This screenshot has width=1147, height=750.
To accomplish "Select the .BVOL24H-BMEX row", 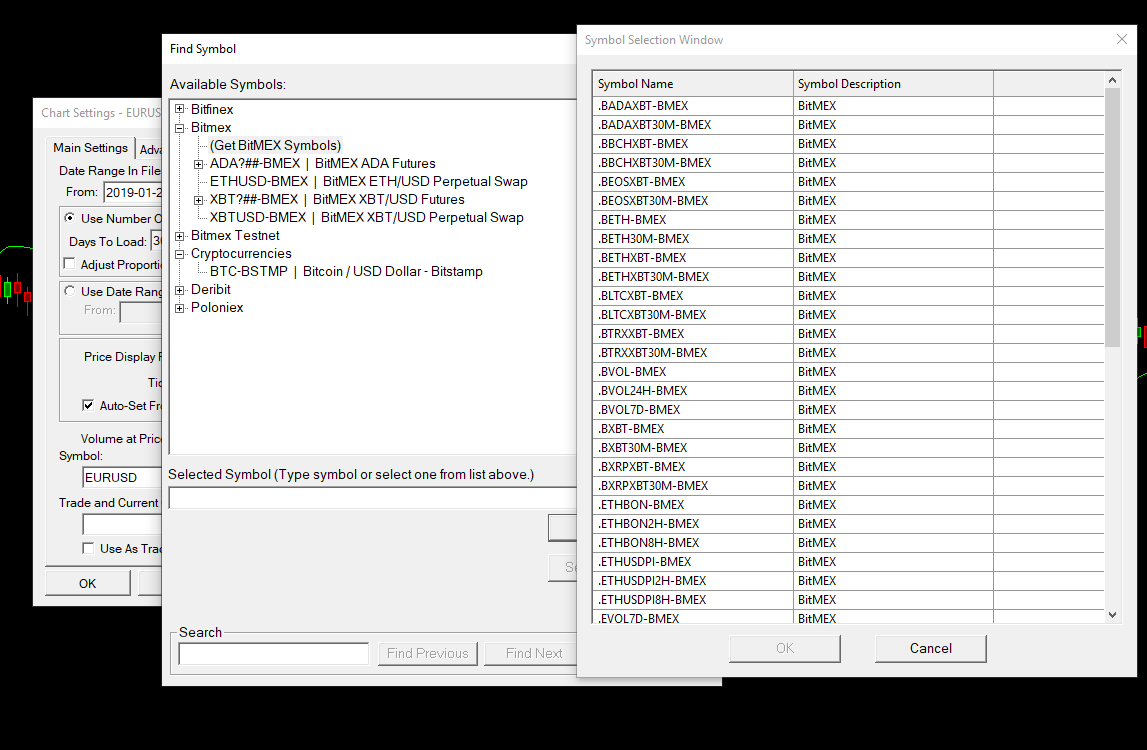I will click(849, 391).
